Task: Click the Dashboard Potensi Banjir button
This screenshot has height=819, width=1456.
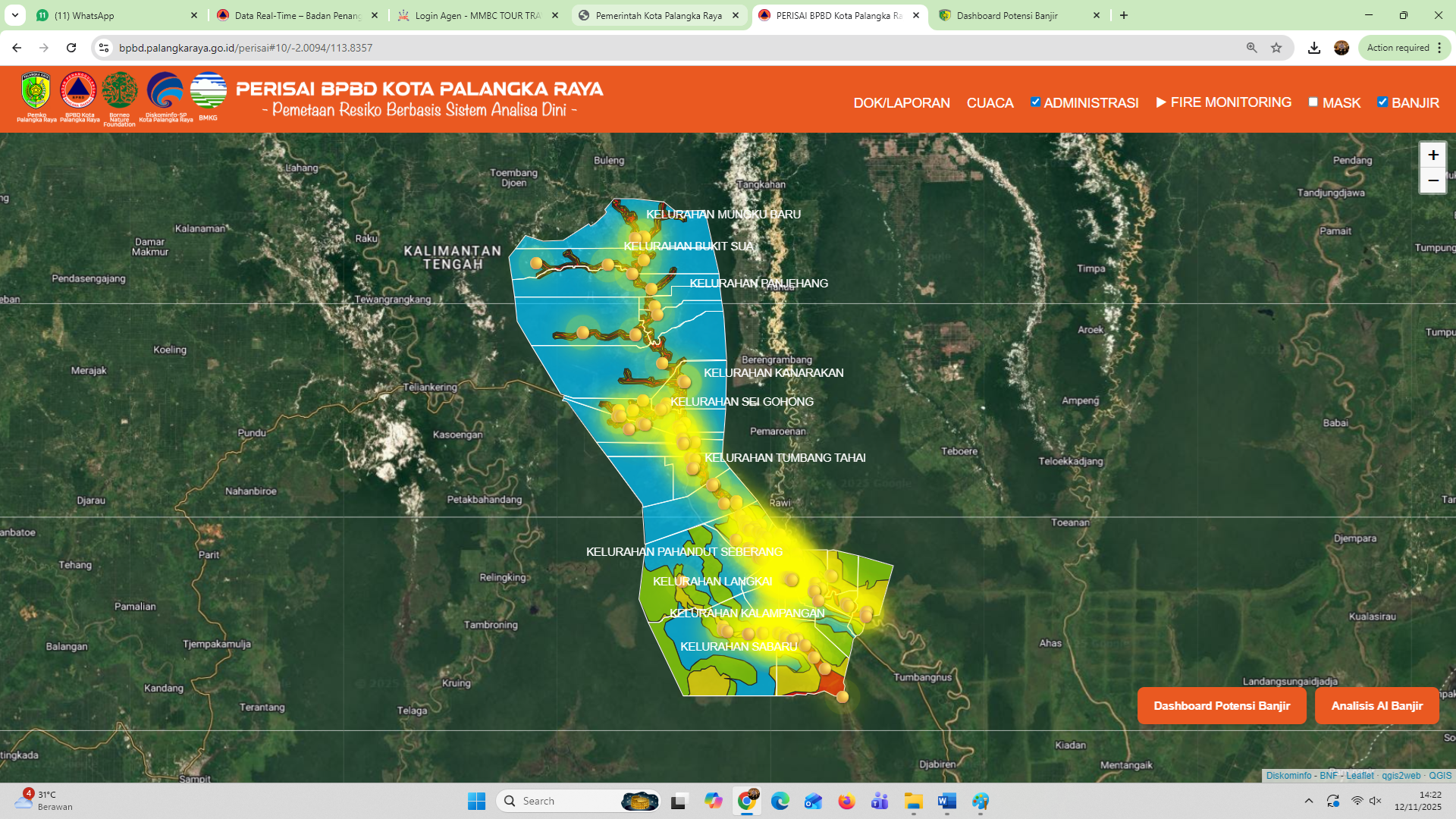Action: 1221,705
